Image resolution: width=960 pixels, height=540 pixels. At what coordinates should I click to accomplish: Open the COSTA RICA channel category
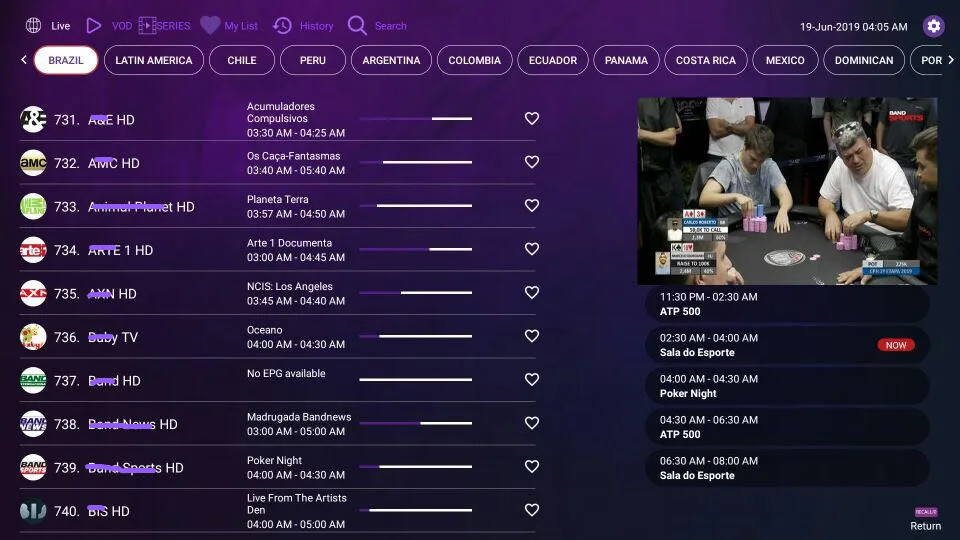pyautogui.click(x=706, y=60)
